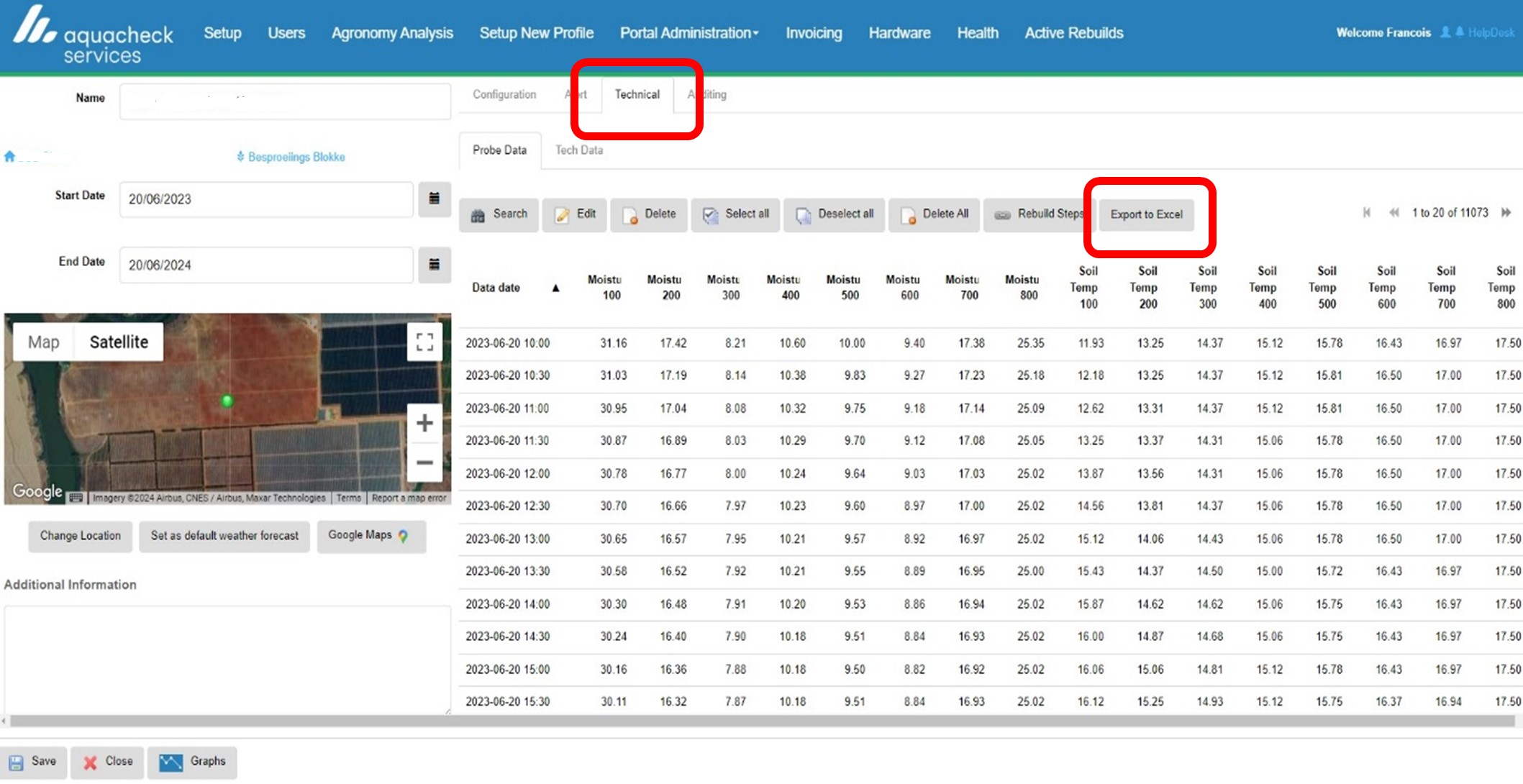This screenshot has width=1523, height=784.
Task: Click the Close button
Action: coord(107,762)
